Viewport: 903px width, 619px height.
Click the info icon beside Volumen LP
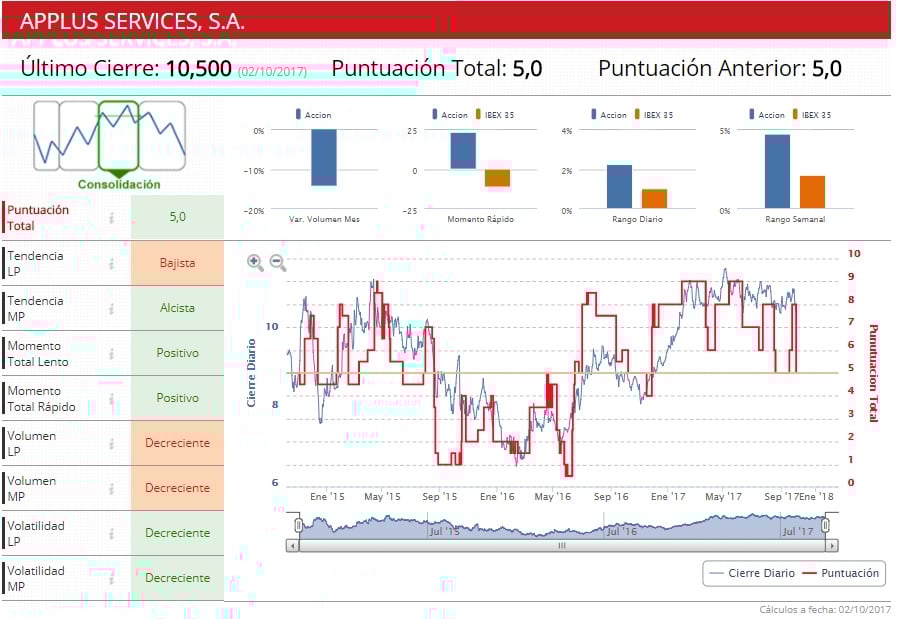pos(112,443)
